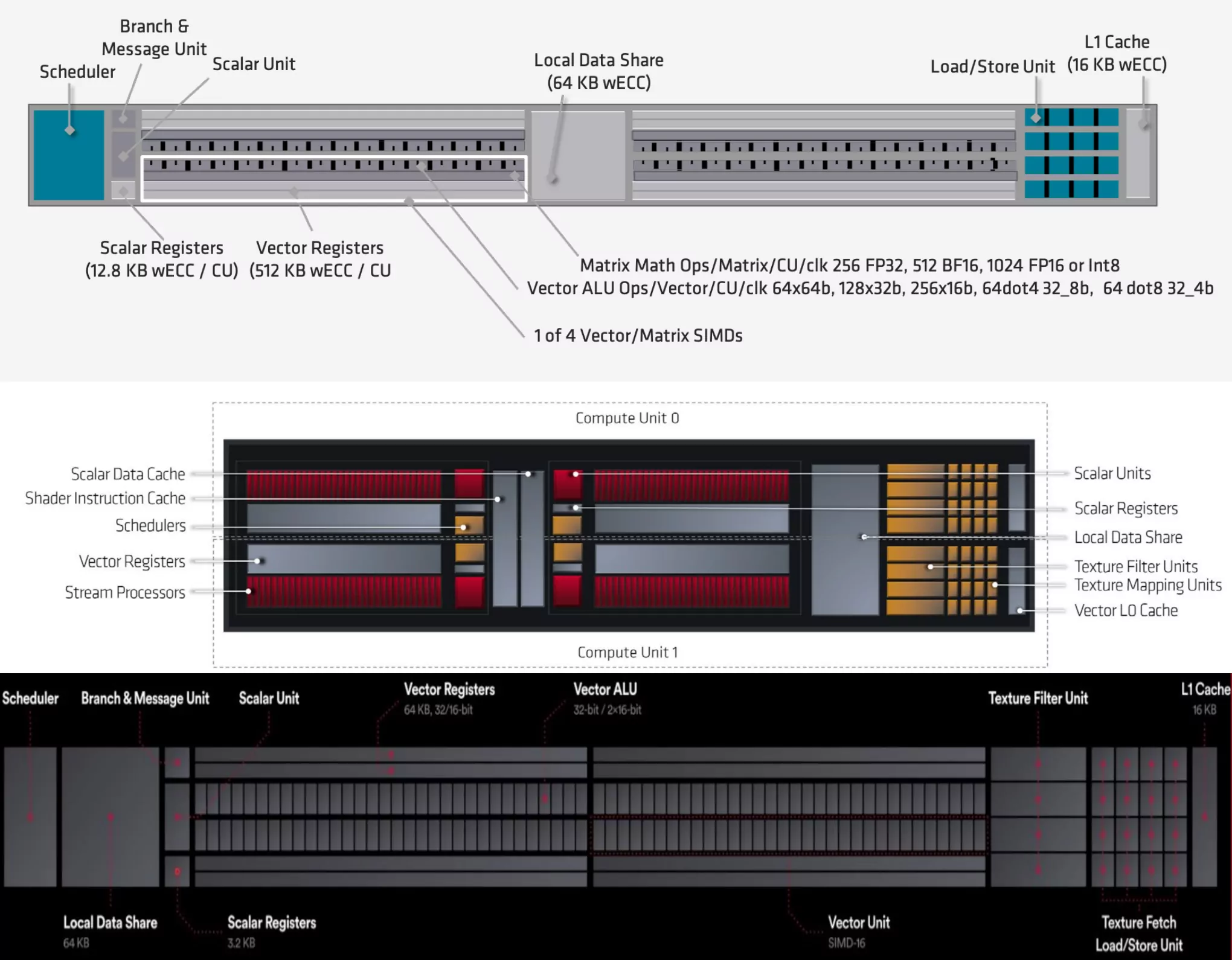The image size is (1232, 960).
Task: Click "1 of 4 Vector/Matrix SIMDs" label
Action: (638, 336)
